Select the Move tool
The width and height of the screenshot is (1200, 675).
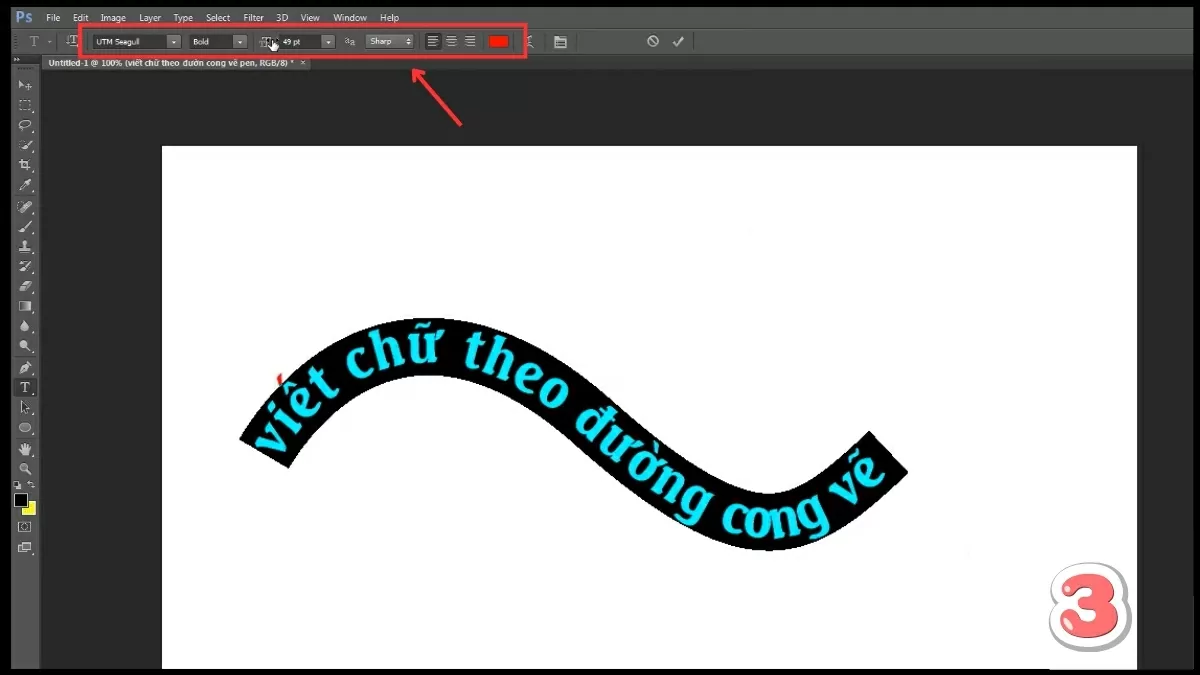pyautogui.click(x=26, y=85)
